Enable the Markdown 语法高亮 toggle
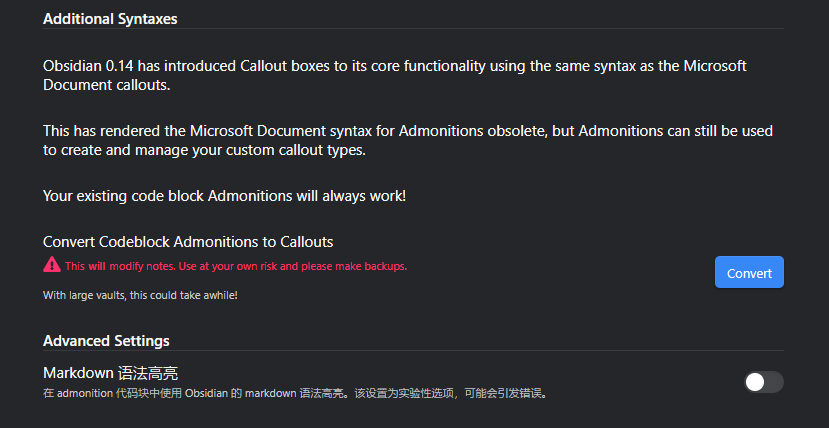The width and height of the screenshot is (829, 428). pyautogui.click(x=764, y=382)
